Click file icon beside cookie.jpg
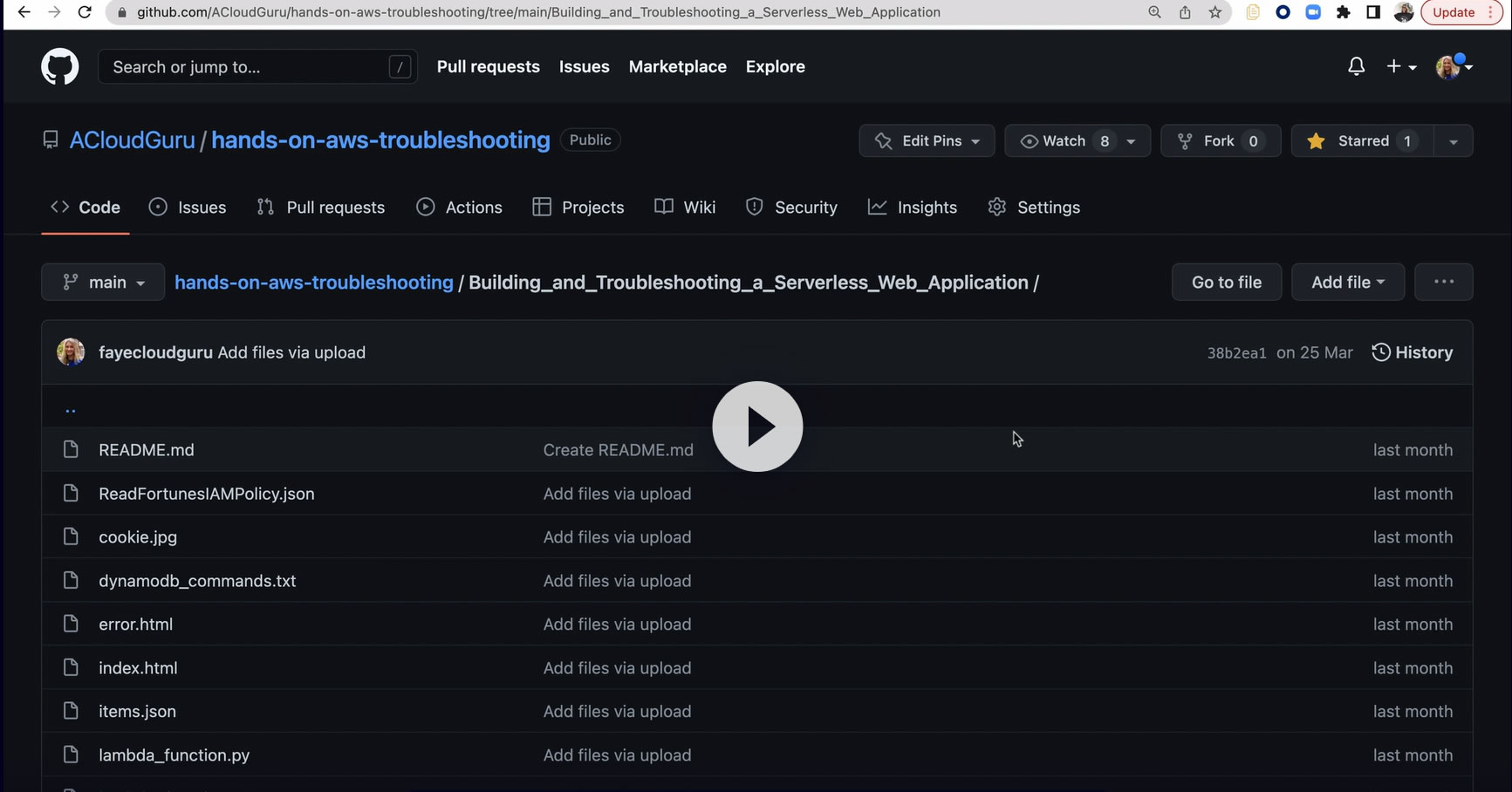Screen dimensions: 1512x792 [71, 536]
